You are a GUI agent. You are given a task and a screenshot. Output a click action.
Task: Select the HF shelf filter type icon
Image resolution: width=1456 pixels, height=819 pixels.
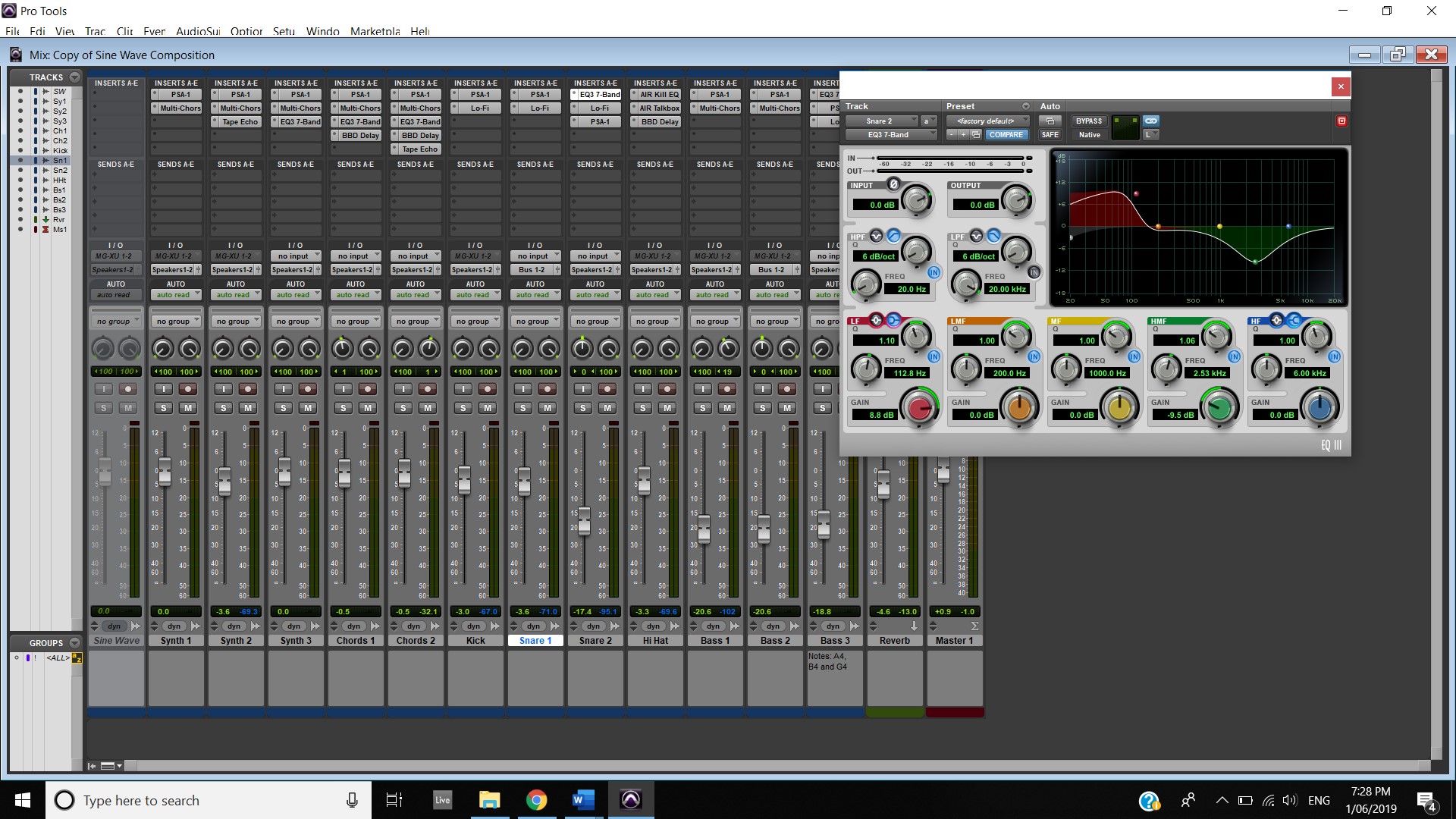point(1294,320)
